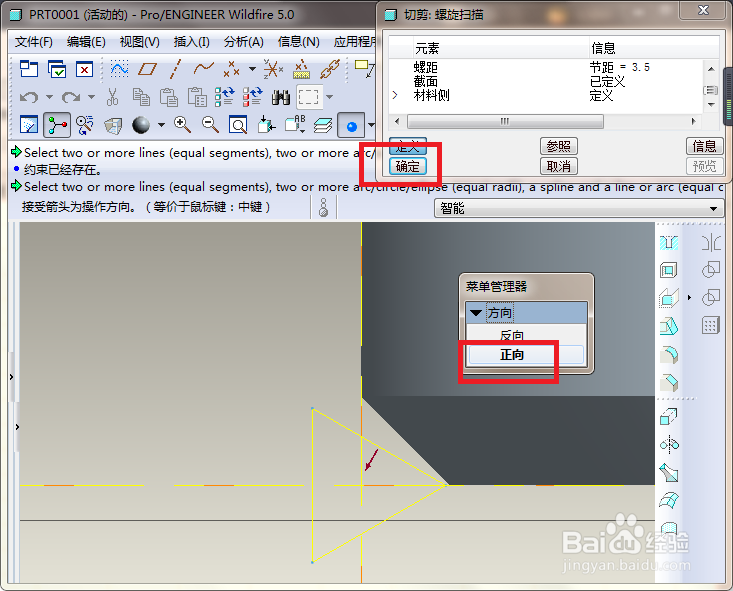
Task: Open the 文件(F) menu
Action: tap(34, 42)
